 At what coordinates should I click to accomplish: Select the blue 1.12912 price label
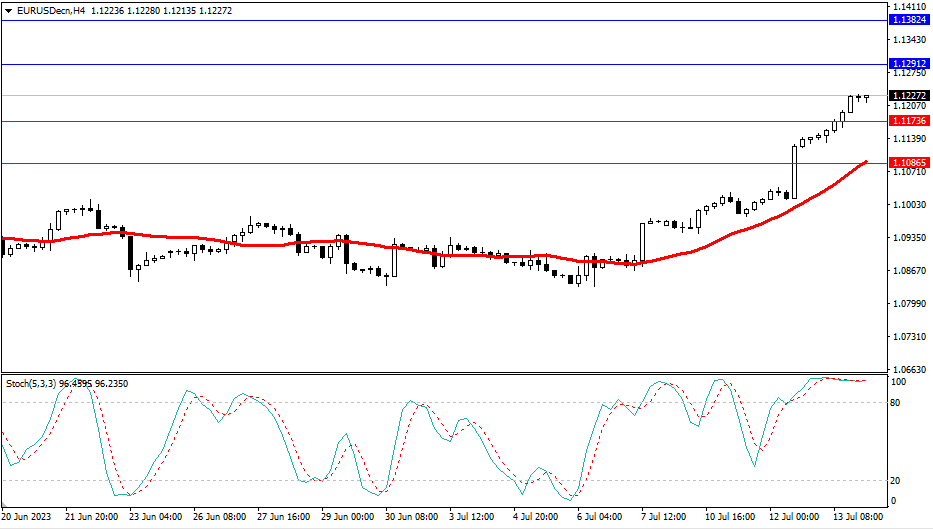pos(908,64)
